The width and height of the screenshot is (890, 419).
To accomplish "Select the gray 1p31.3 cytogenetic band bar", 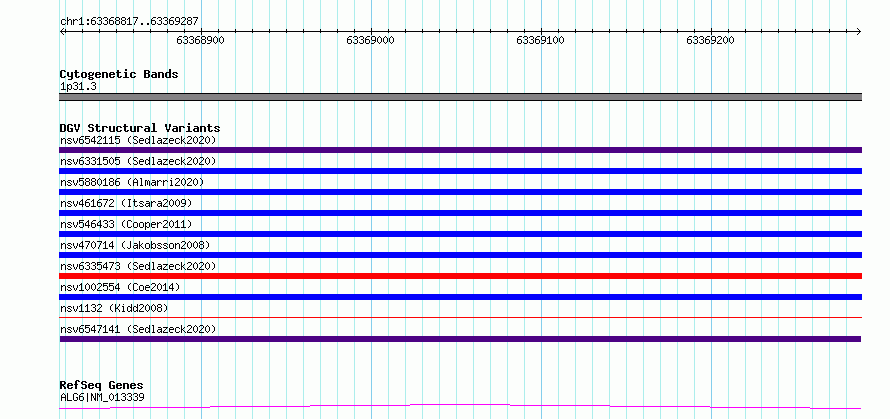I will pos(460,97).
